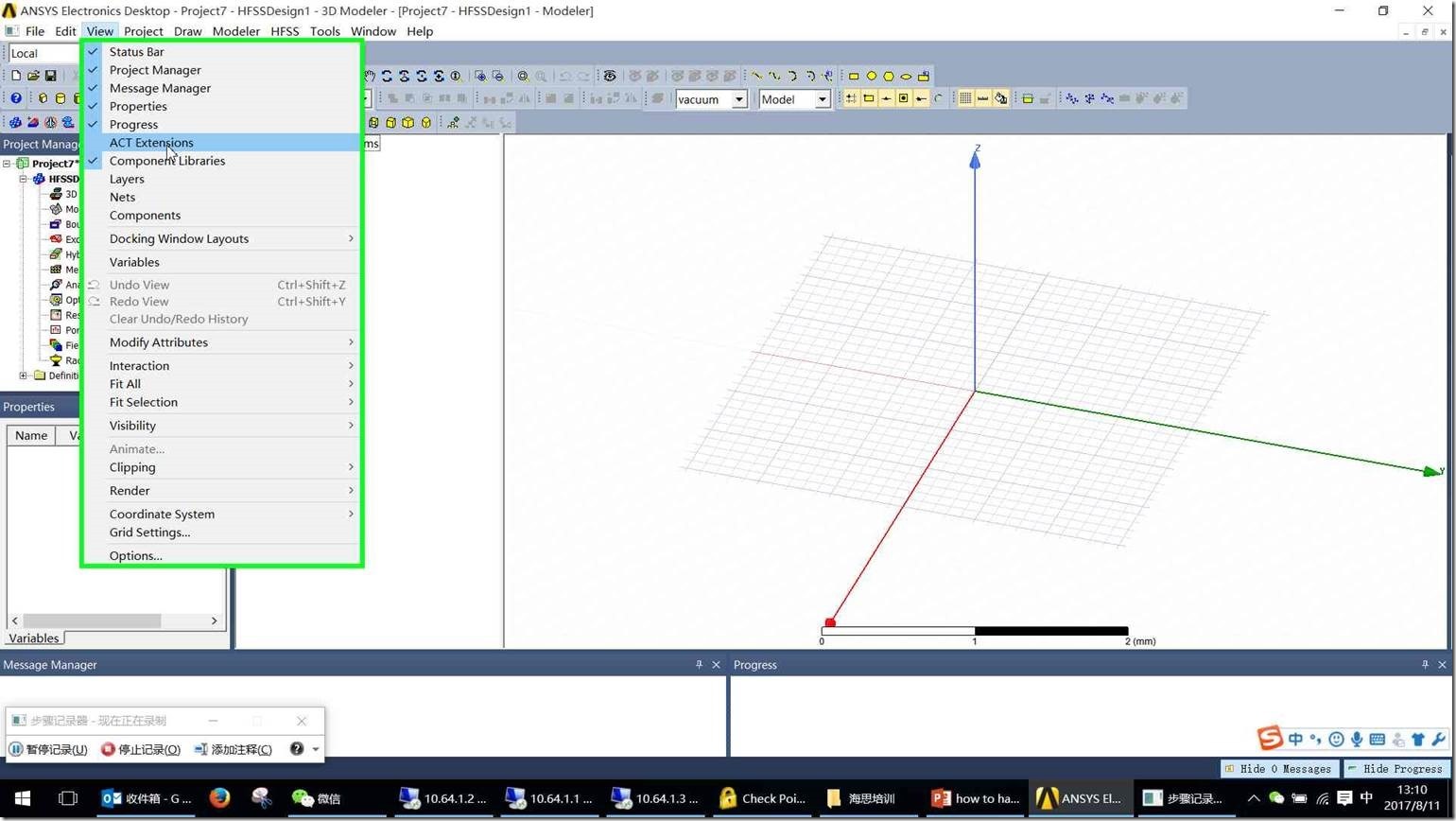
Task: Draw a rectangle with the rectangle tool
Action: [854, 76]
